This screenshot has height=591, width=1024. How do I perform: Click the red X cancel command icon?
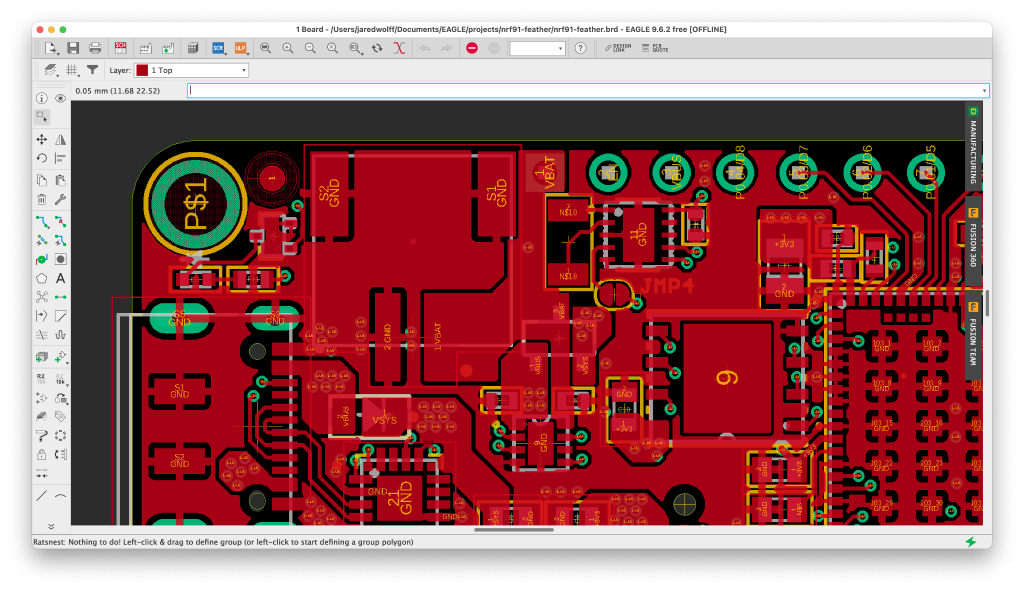(399, 48)
